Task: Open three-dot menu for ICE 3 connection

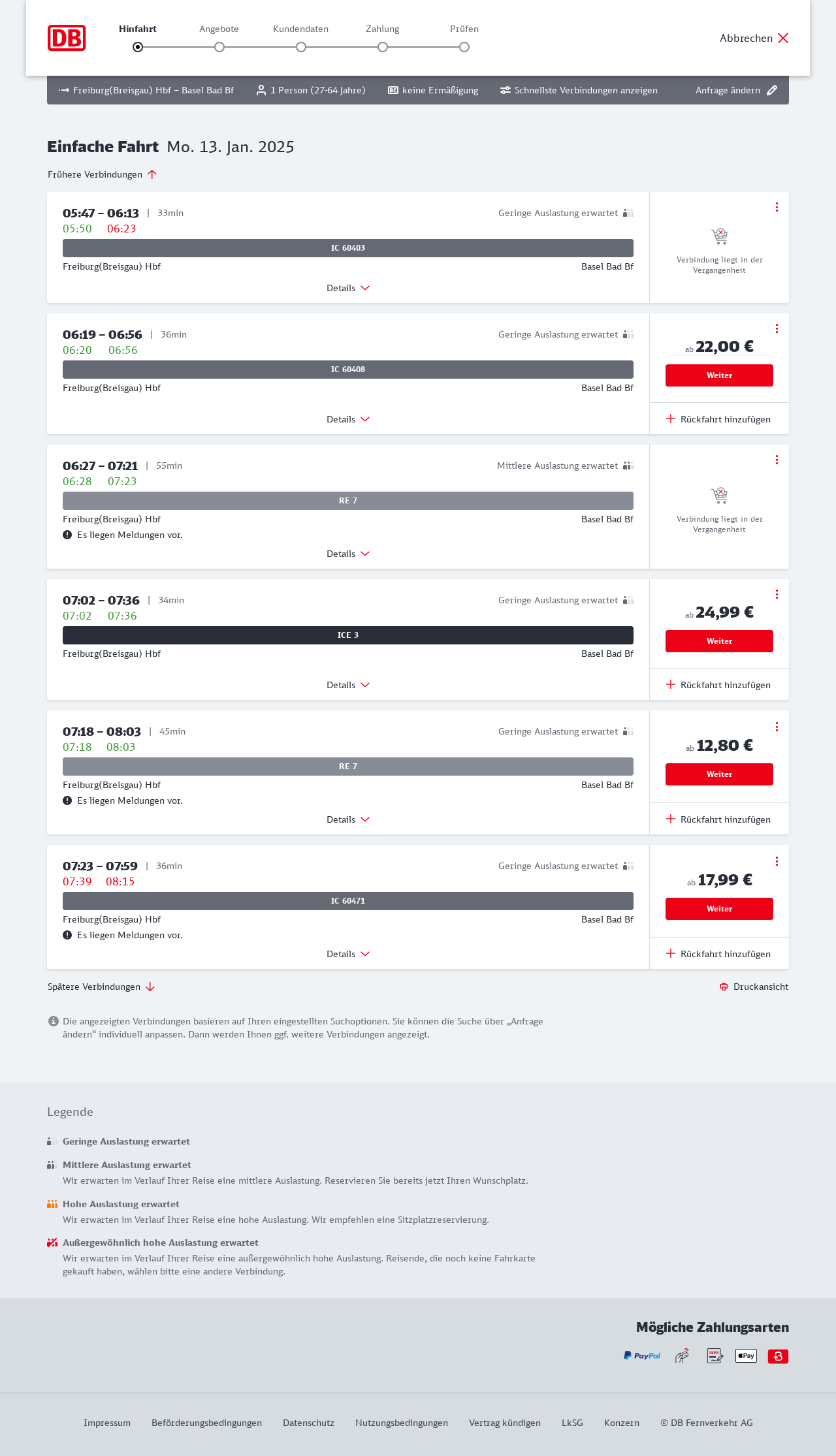Action: 777,594
